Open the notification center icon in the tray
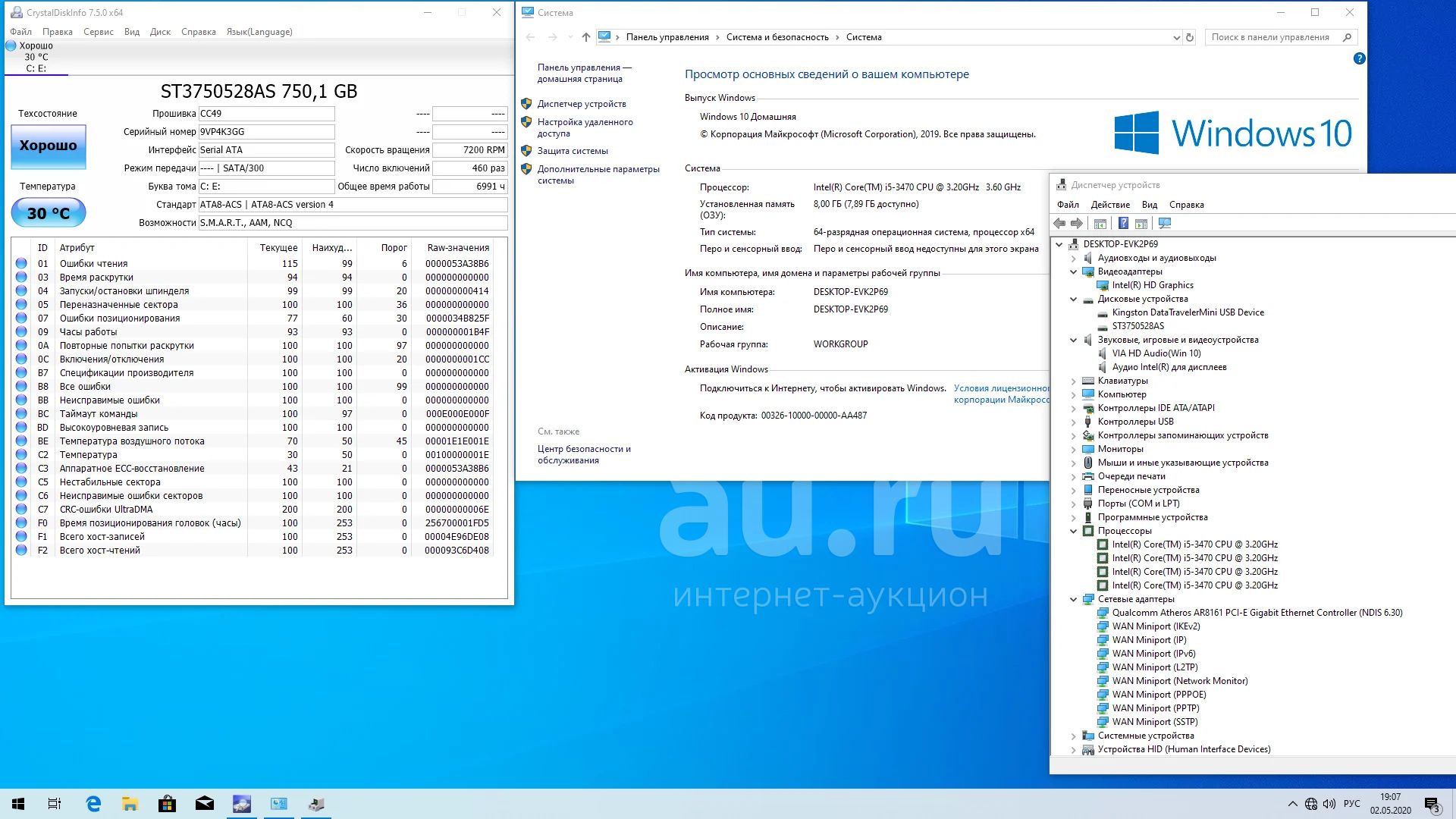 (x=1432, y=805)
